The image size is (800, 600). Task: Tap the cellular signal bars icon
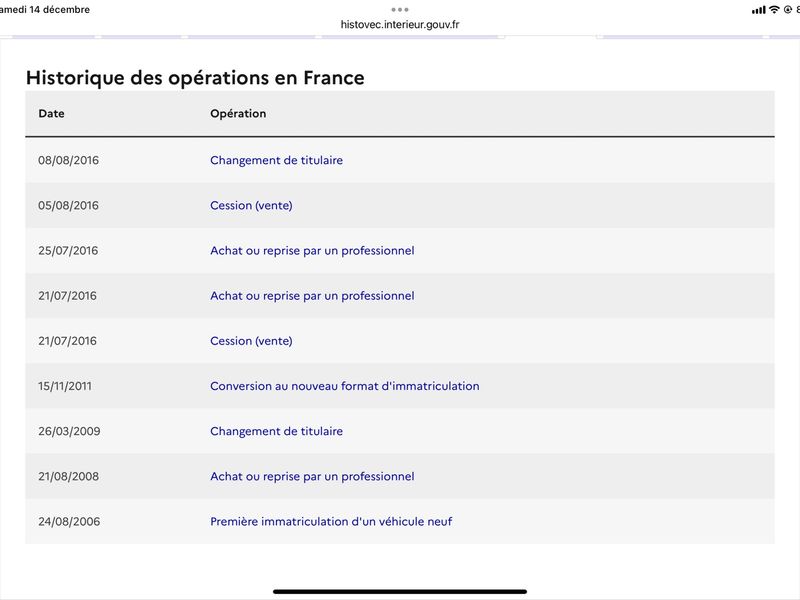(x=758, y=10)
